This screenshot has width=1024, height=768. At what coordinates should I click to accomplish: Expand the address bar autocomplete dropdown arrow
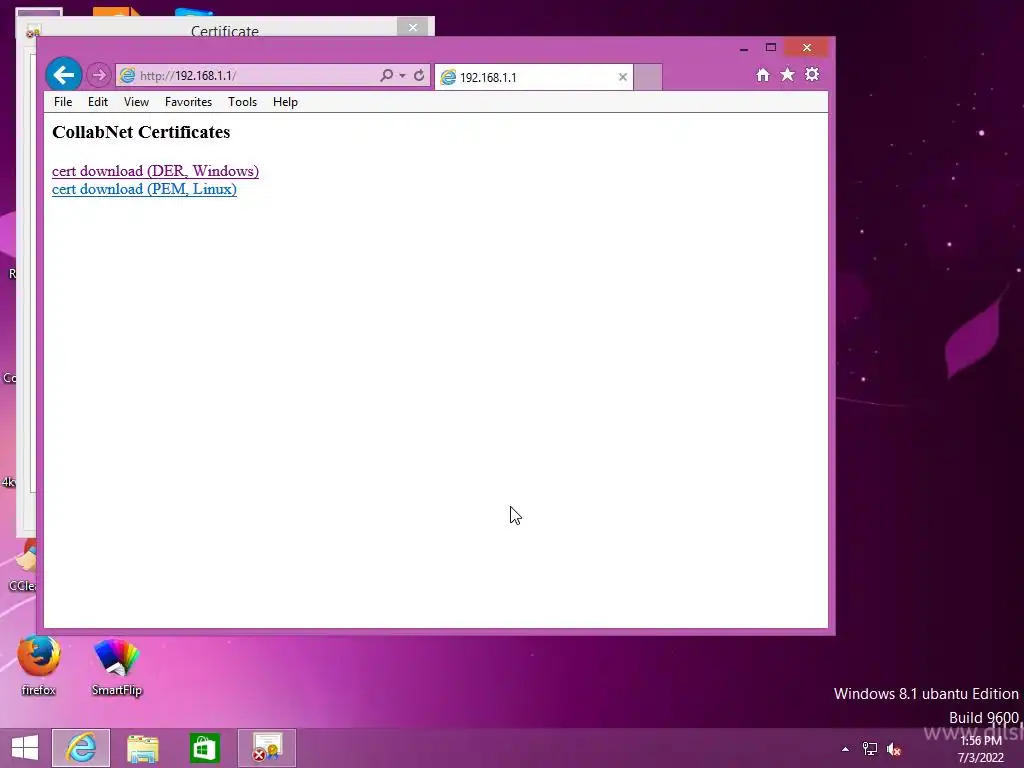coord(402,76)
